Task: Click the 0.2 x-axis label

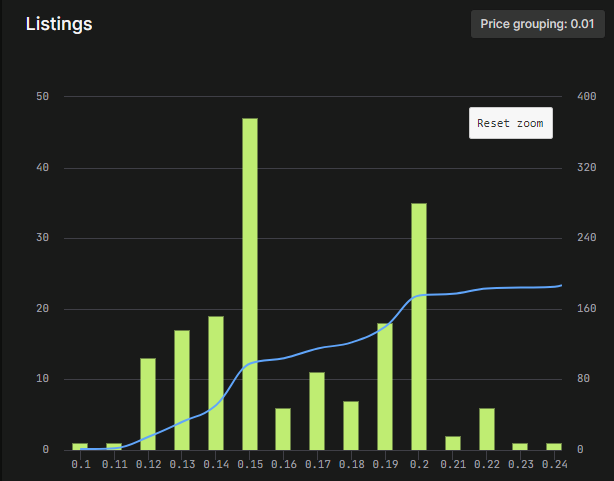Action: tap(419, 465)
